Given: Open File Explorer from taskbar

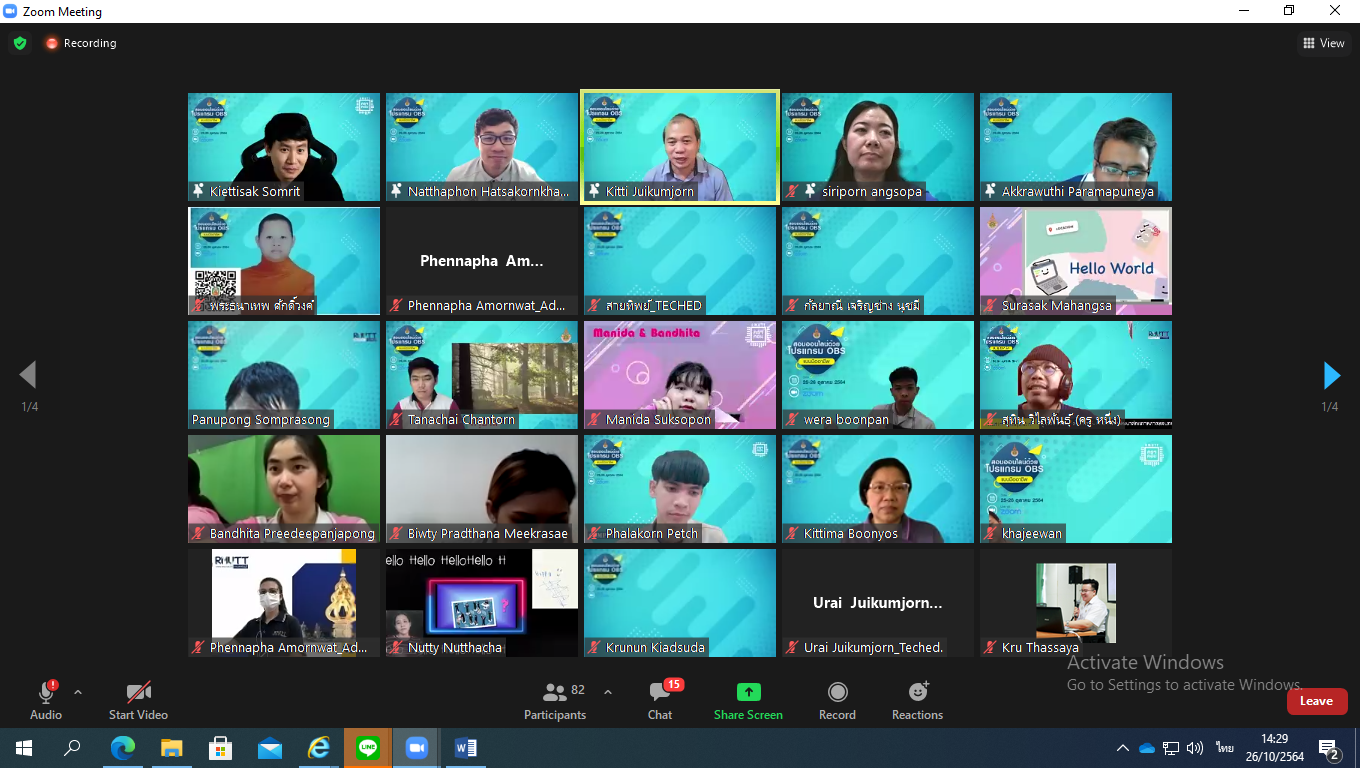Looking at the screenshot, I should click(172, 747).
